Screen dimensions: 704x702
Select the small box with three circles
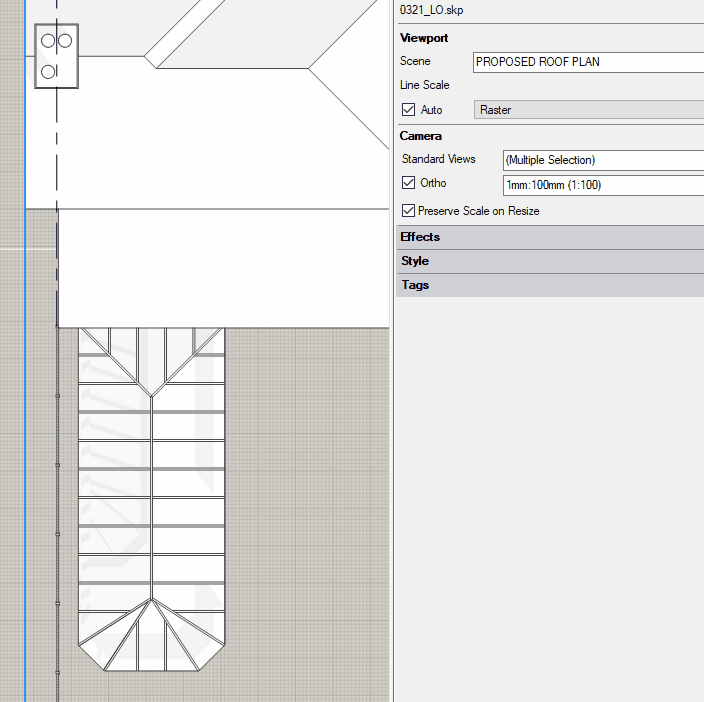pyautogui.click(x=57, y=56)
